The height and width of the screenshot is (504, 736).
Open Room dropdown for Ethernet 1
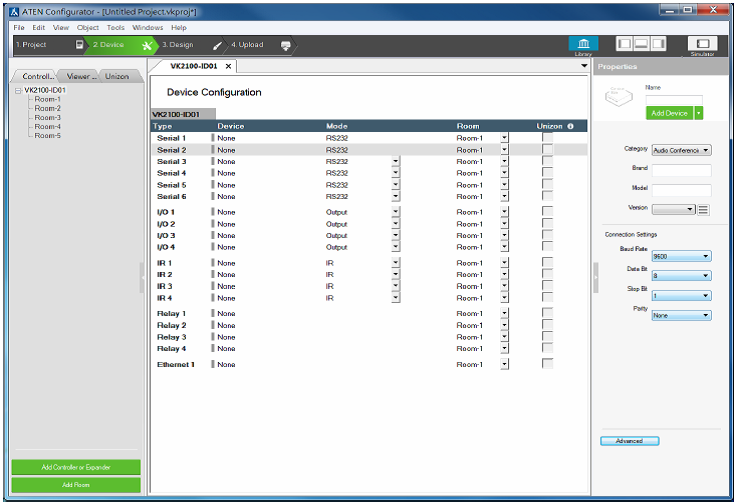504,364
